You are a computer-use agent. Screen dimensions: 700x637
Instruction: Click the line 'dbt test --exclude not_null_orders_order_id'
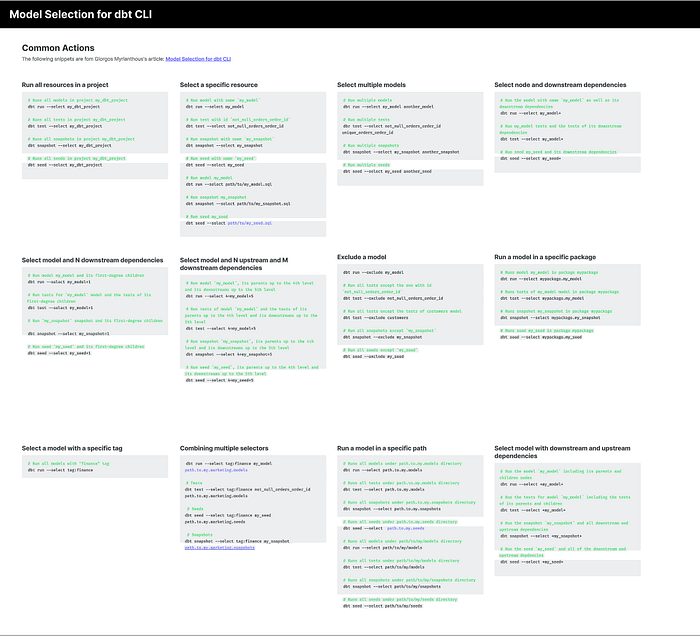[393, 299]
